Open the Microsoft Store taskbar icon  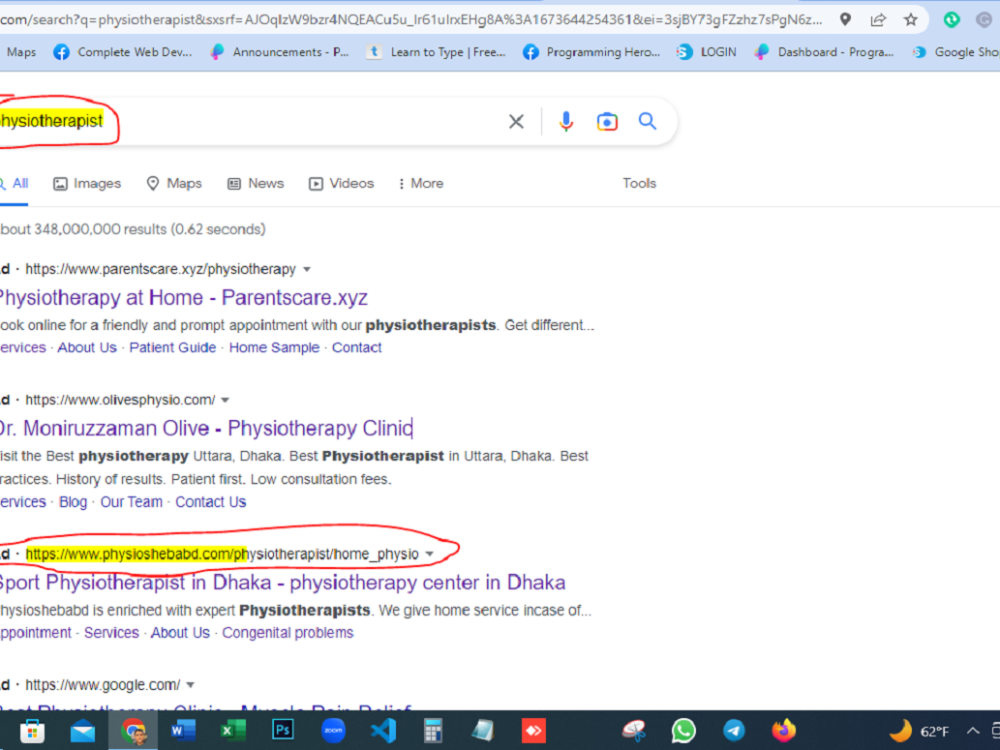(32, 731)
